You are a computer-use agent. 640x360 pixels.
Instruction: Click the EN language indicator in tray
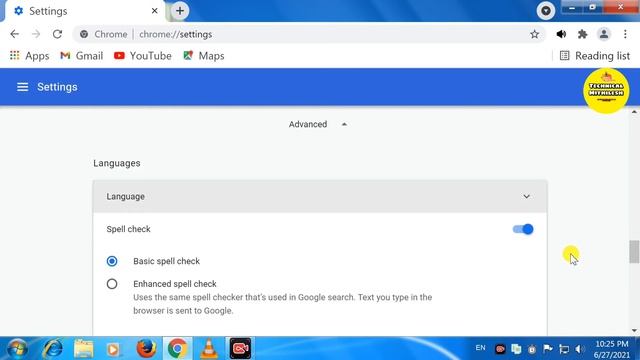pos(480,348)
